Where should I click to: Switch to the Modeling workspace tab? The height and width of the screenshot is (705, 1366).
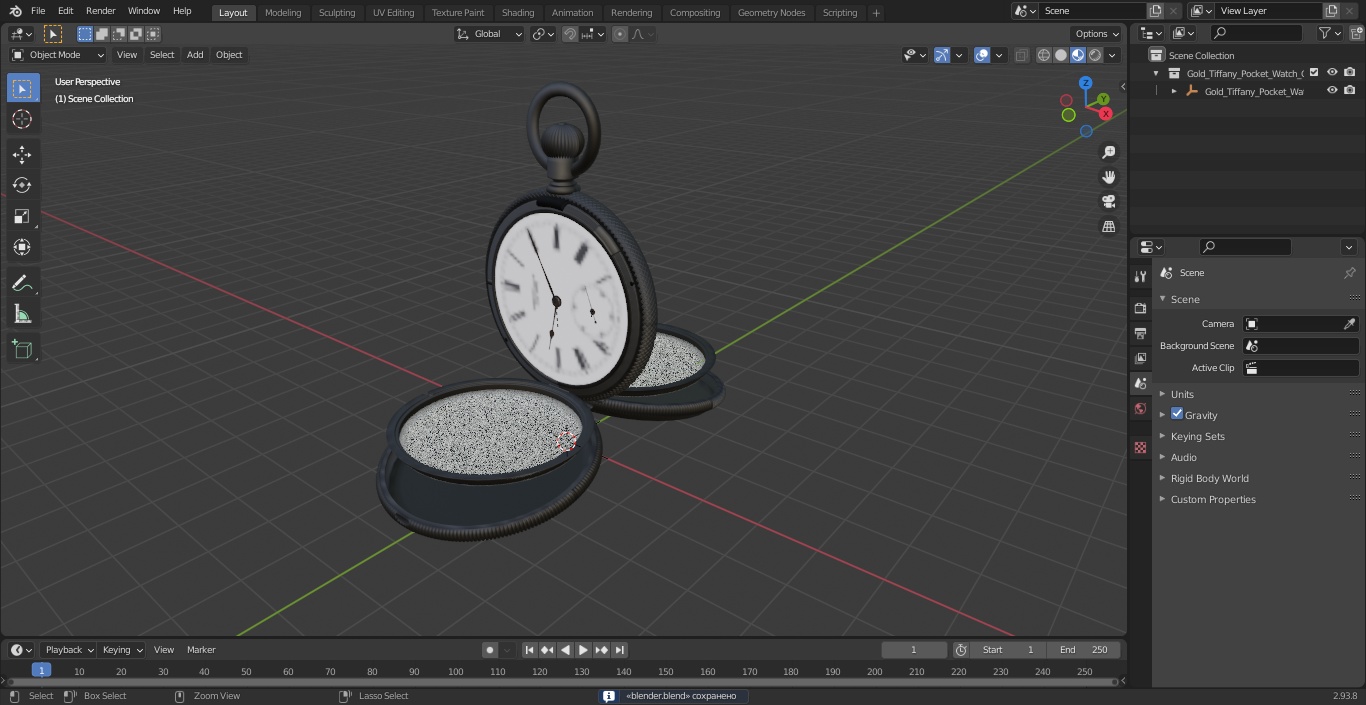tap(283, 13)
